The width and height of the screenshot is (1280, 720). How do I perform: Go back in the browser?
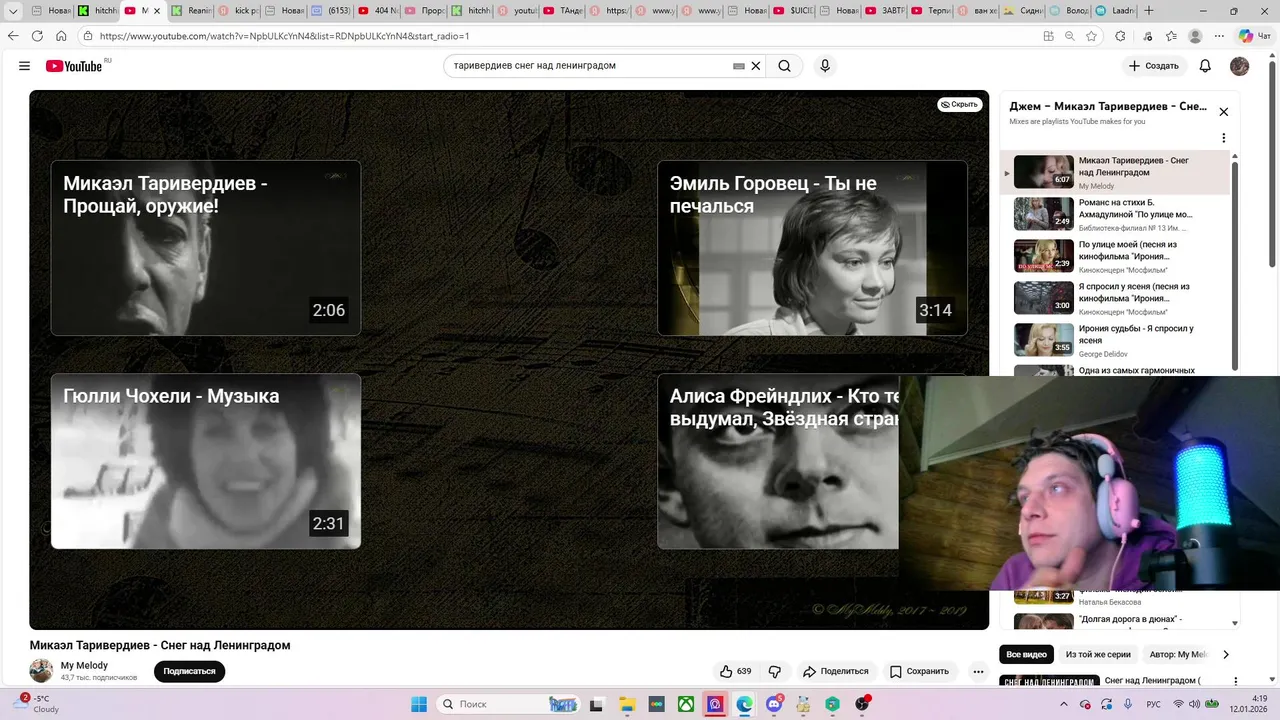click(x=13, y=36)
